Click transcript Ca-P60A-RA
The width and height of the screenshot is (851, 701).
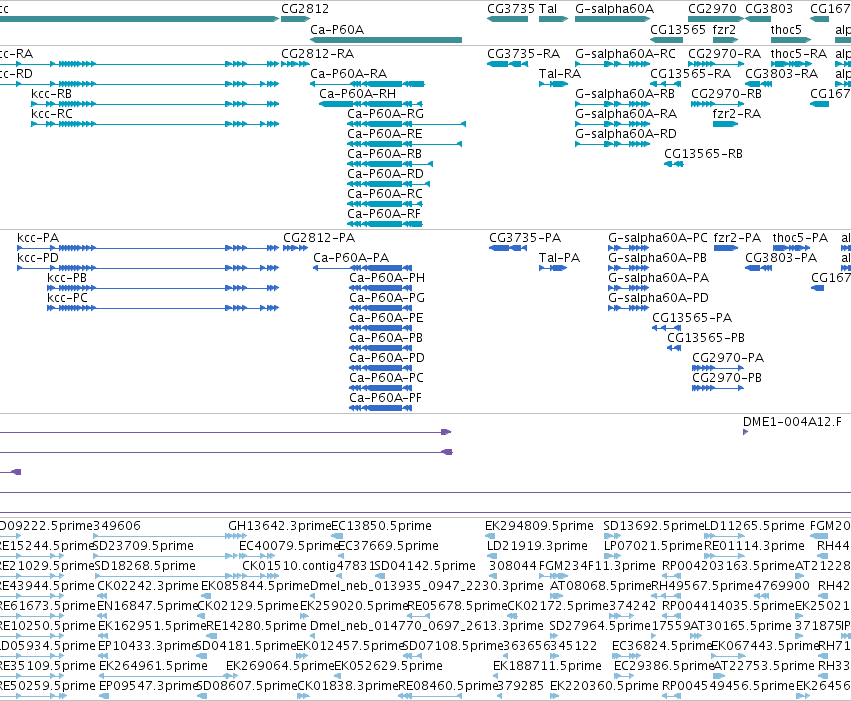click(x=348, y=74)
